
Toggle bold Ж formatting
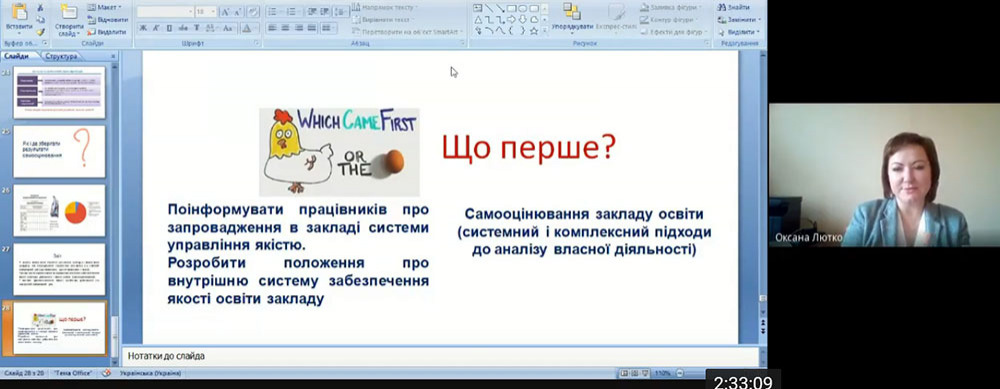click(143, 28)
